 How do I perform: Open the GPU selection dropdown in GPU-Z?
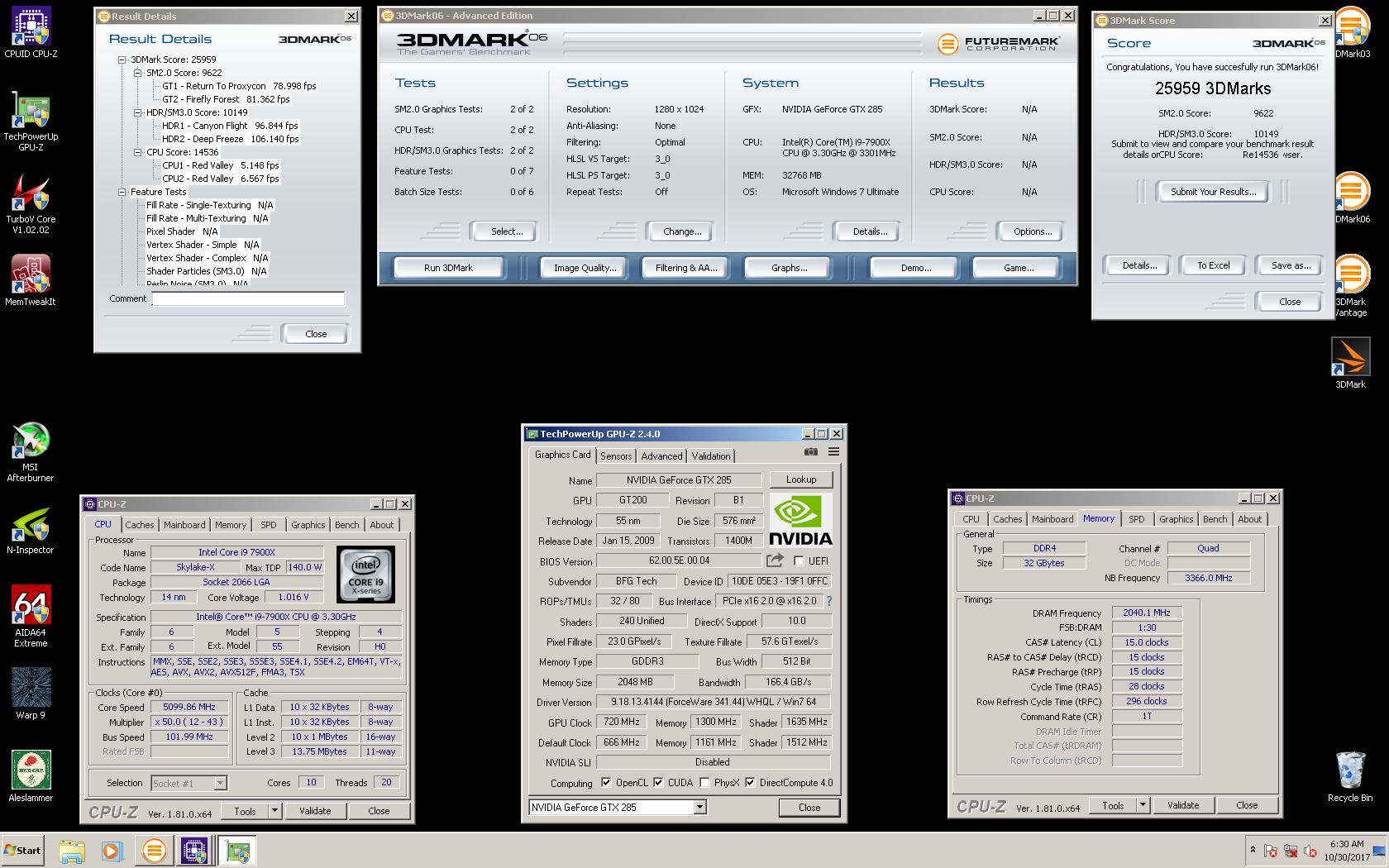[x=700, y=807]
